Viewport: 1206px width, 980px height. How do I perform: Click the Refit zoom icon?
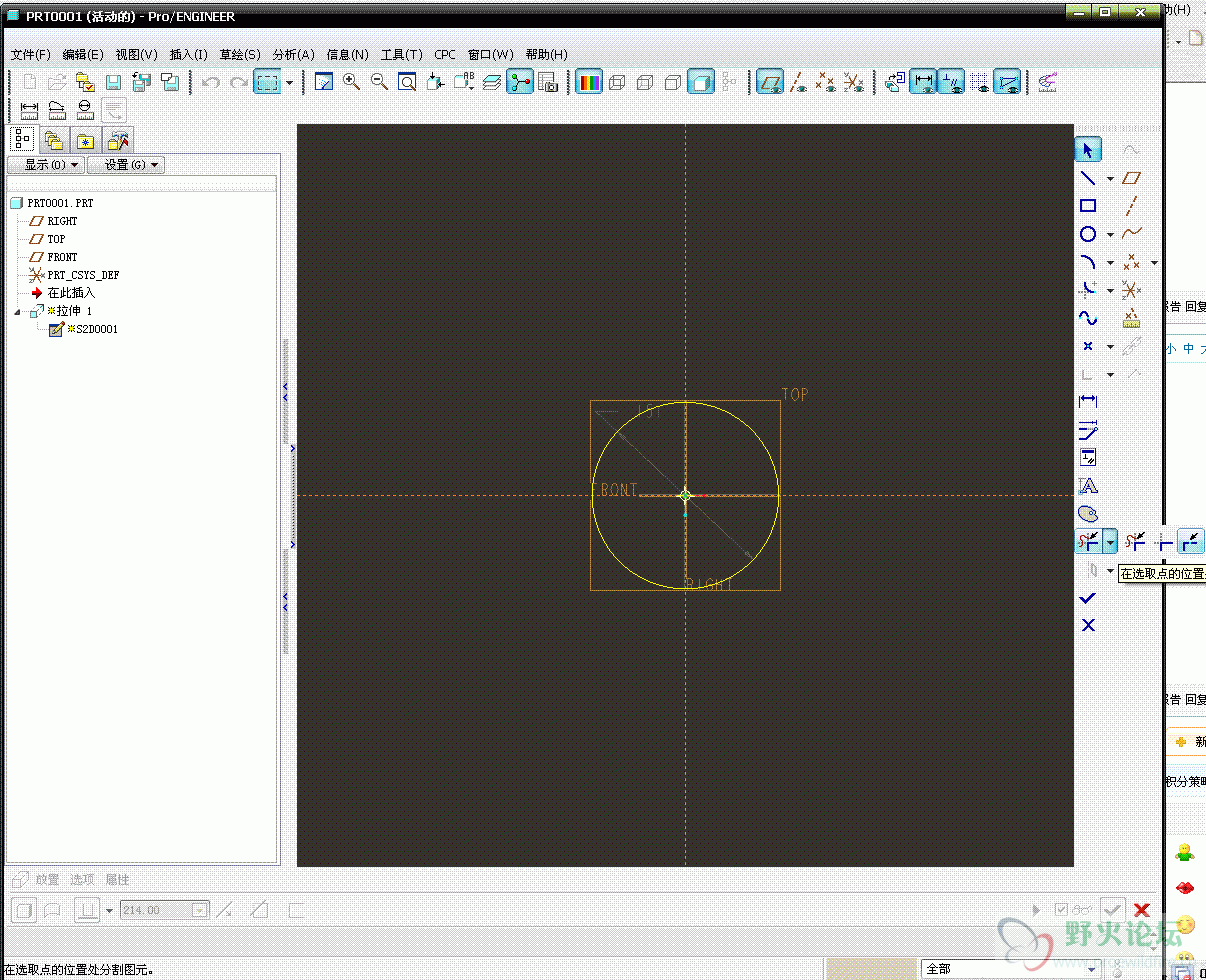(x=408, y=83)
